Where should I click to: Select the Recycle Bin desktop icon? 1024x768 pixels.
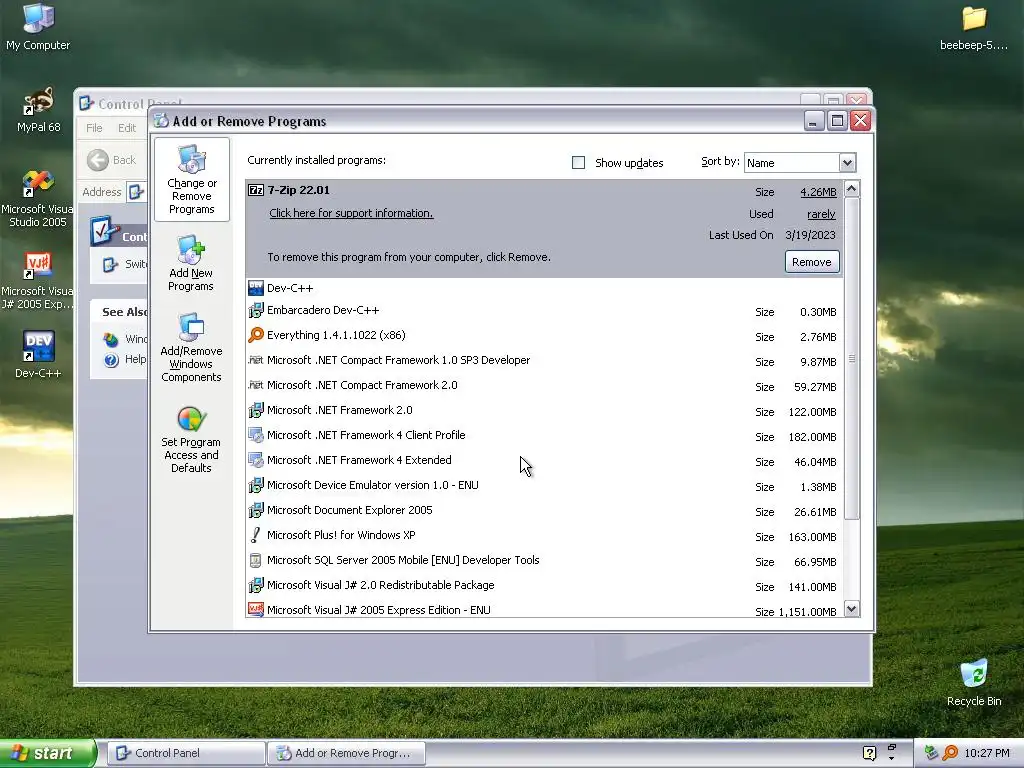[974, 683]
